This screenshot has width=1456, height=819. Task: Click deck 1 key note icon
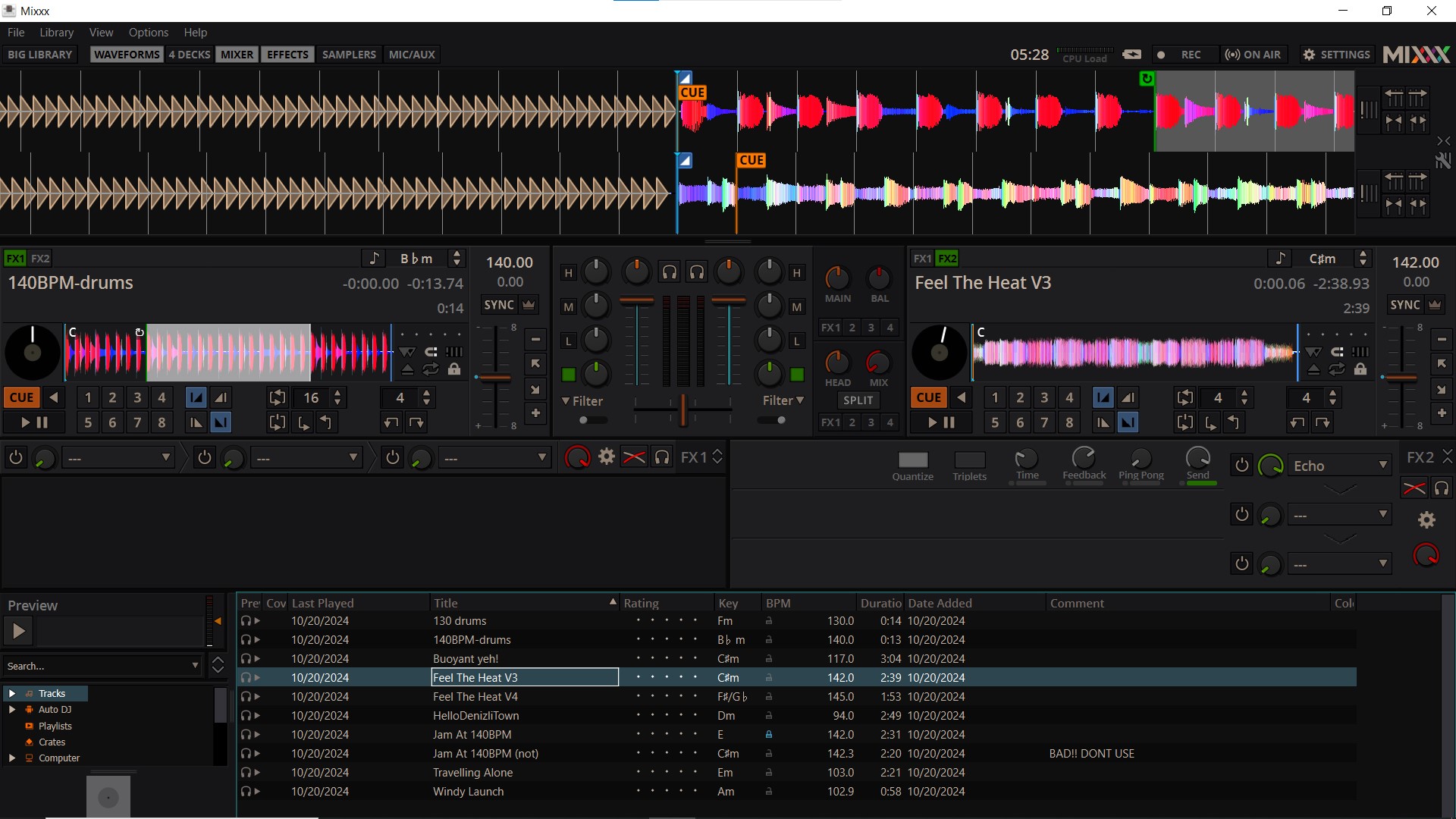(x=374, y=259)
